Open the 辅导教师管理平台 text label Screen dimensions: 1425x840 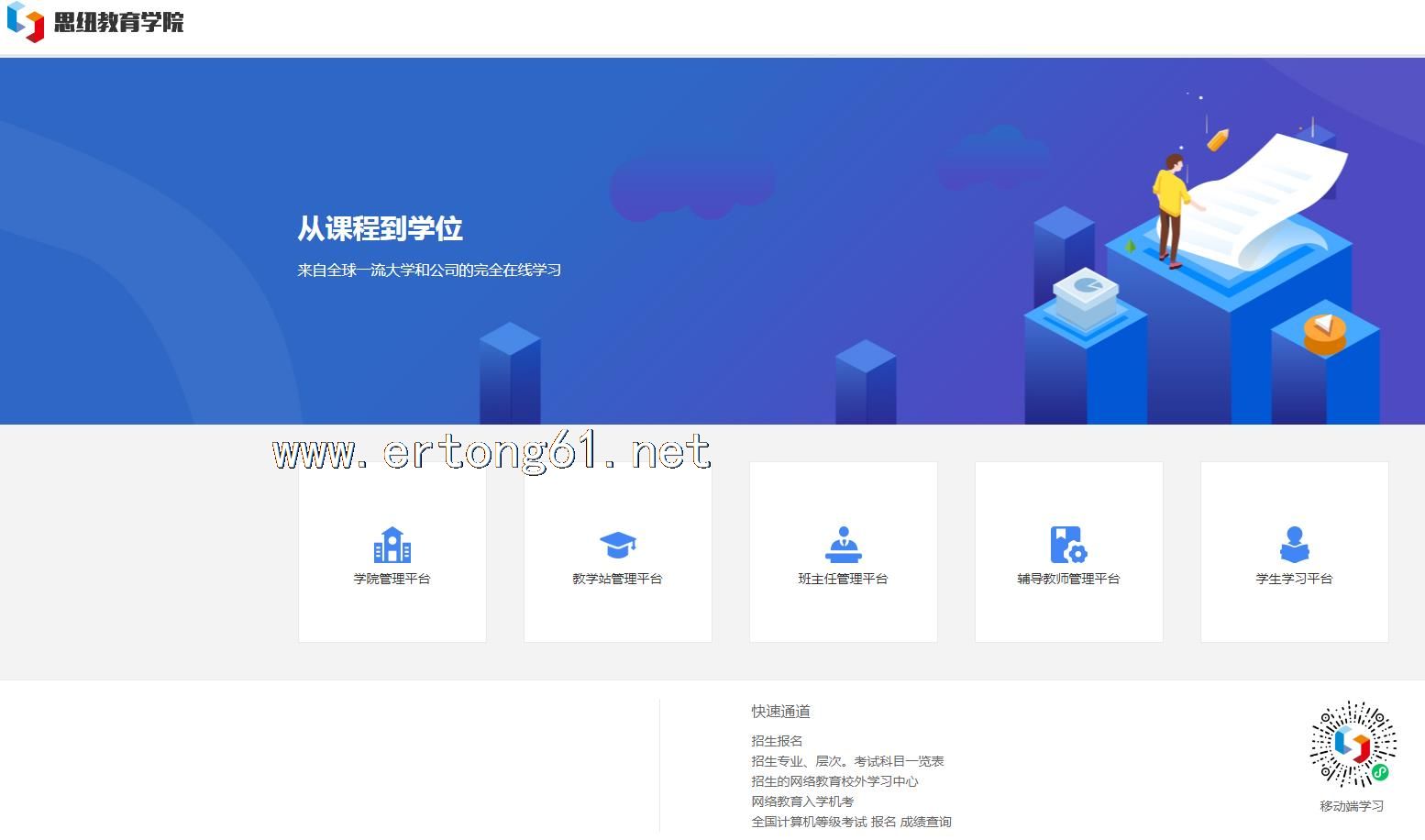click(x=1068, y=579)
